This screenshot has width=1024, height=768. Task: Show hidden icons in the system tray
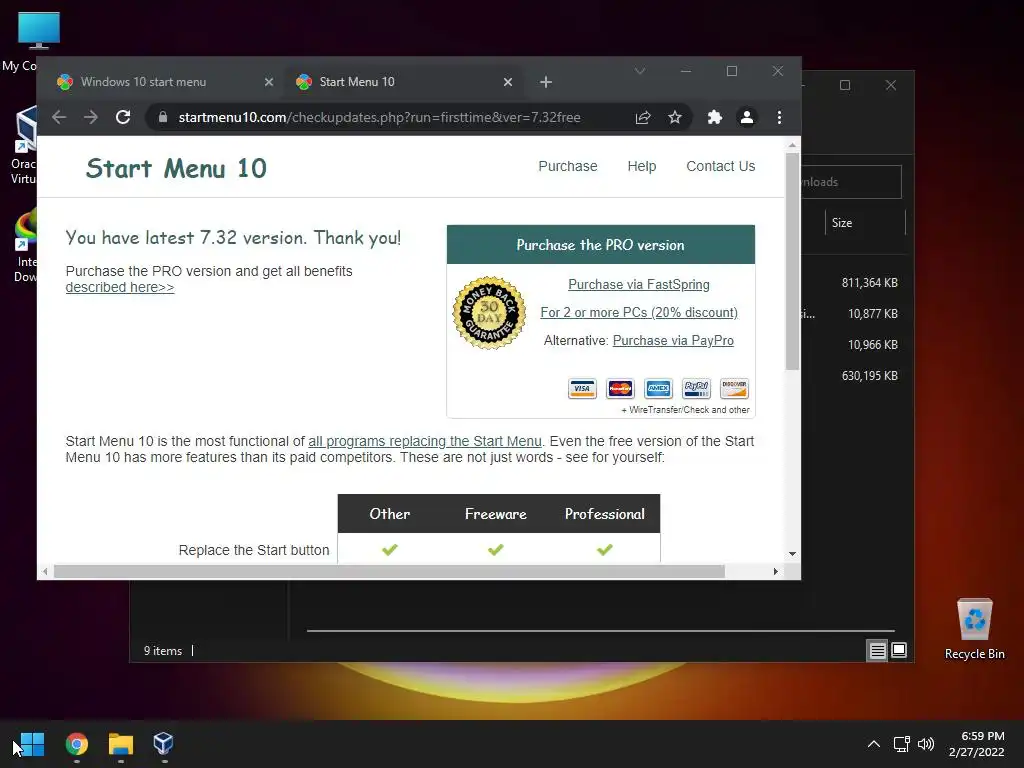point(873,744)
